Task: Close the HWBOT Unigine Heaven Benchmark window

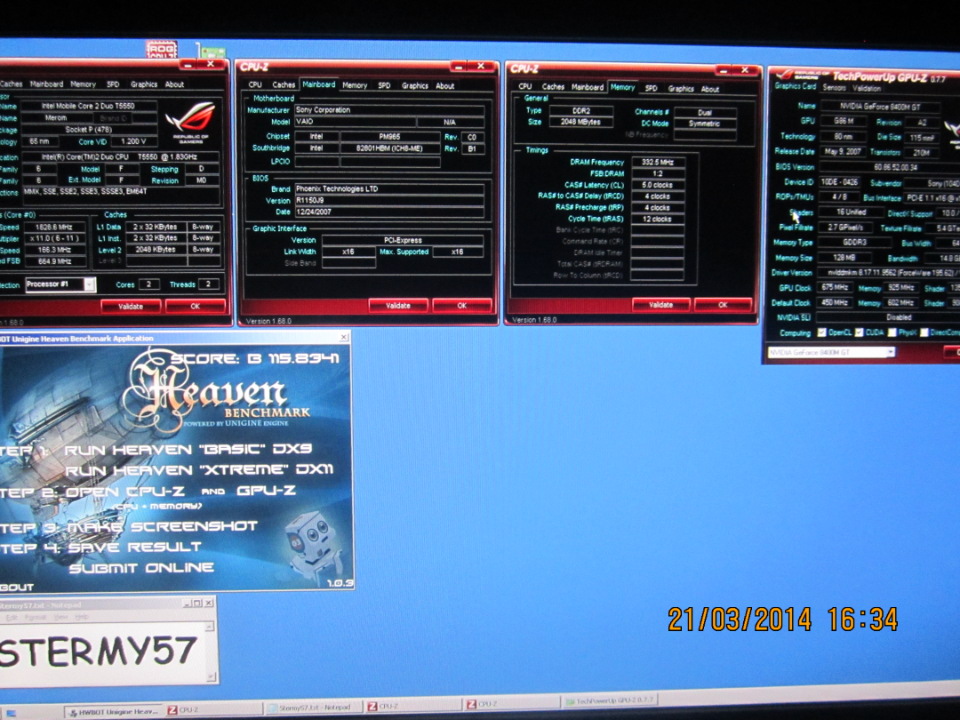Action: click(x=344, y=338)
